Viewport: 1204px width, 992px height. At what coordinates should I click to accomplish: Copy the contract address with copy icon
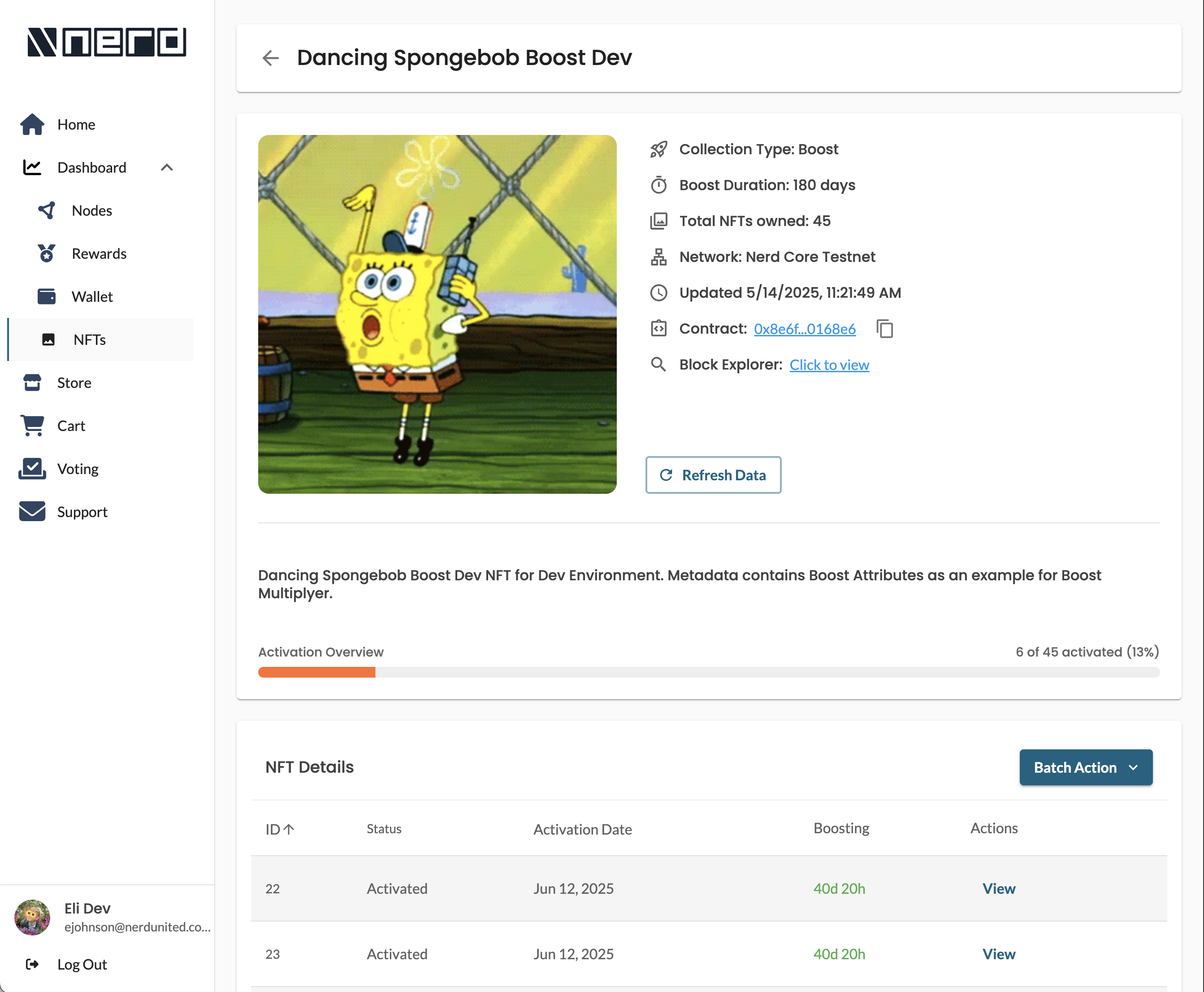coord(885,329)
